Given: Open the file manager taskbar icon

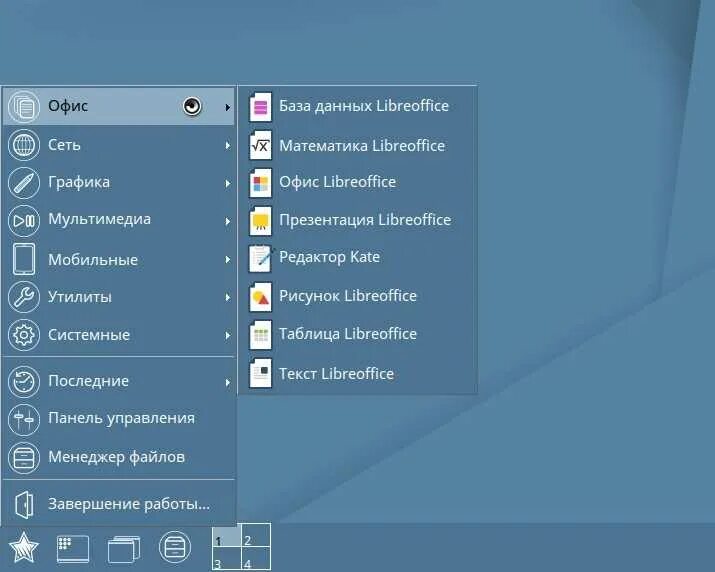Looking at the screenshot, I should [x=175, y=547].
